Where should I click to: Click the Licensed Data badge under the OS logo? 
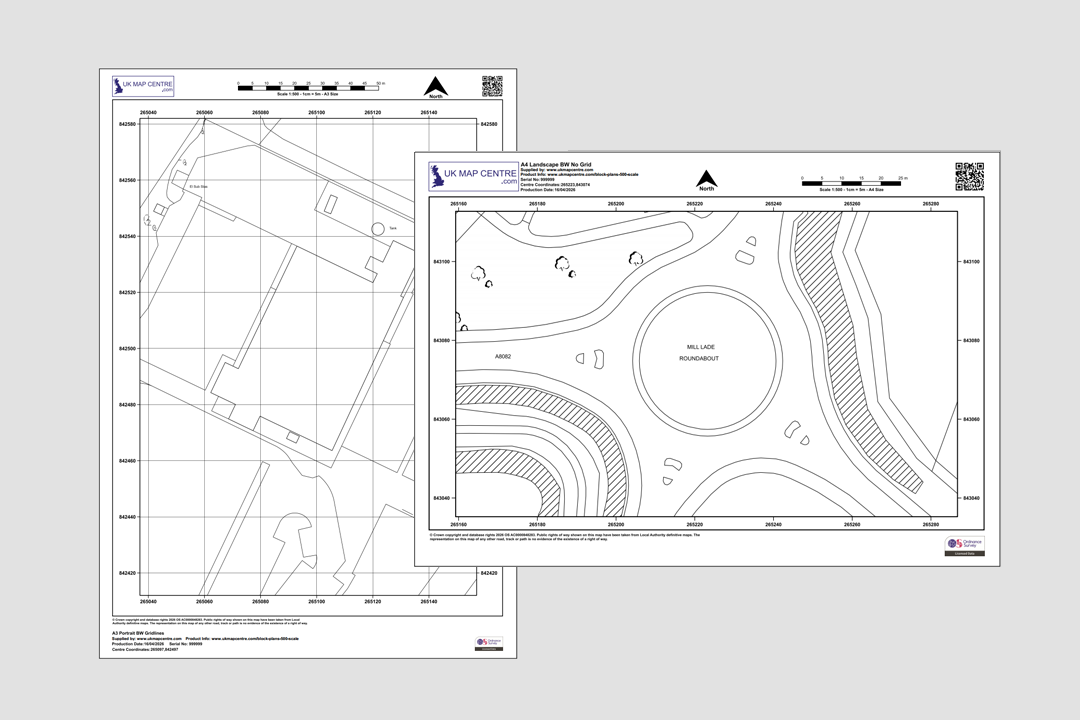(x=963, y=551)
